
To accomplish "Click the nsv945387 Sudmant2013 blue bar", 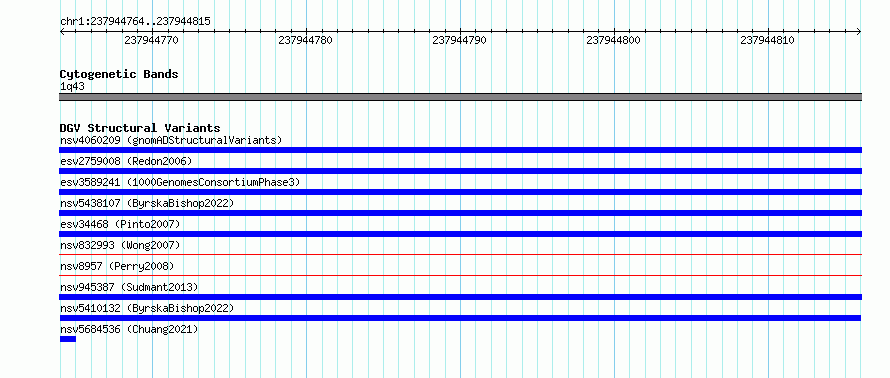I will 460,297.
